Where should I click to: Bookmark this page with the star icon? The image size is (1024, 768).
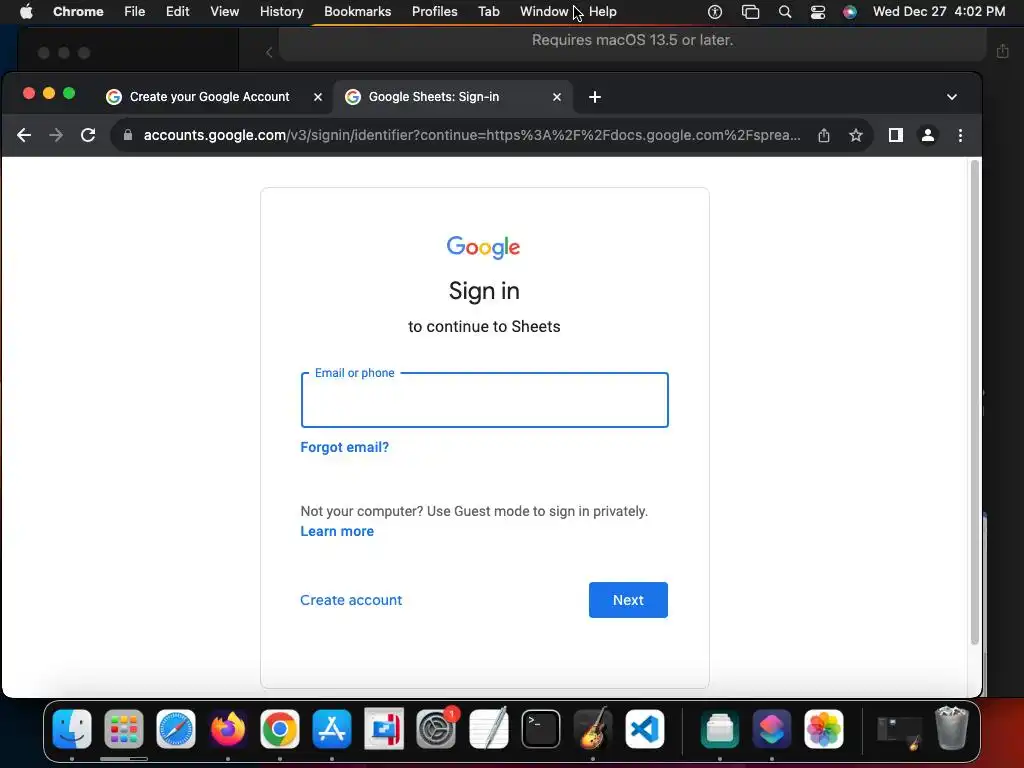point(856,135)
